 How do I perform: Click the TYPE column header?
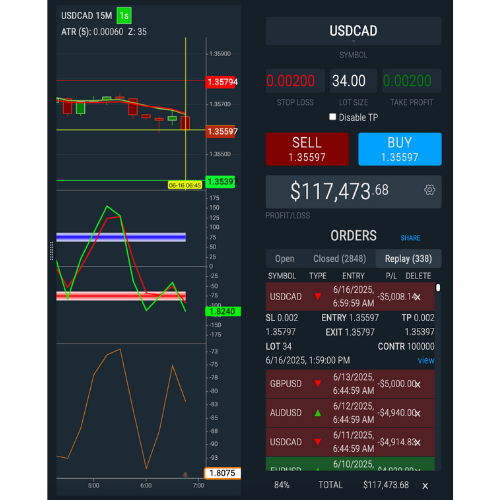coord(318,276)
